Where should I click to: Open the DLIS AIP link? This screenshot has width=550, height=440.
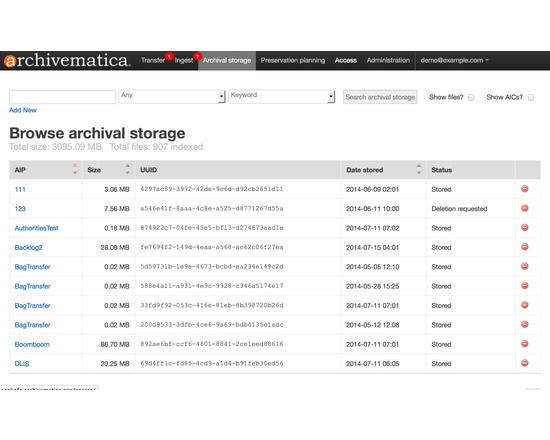click(x=22, y=364)
